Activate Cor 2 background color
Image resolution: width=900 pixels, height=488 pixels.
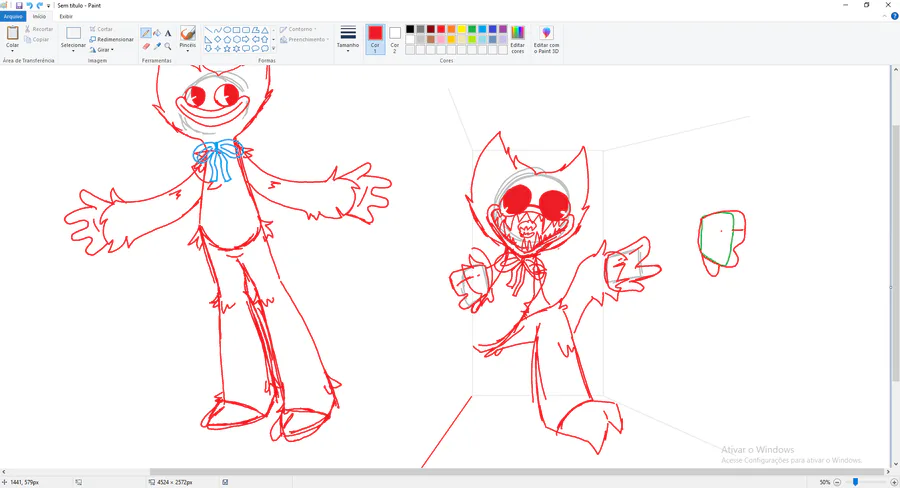click(x=395, y=40)
